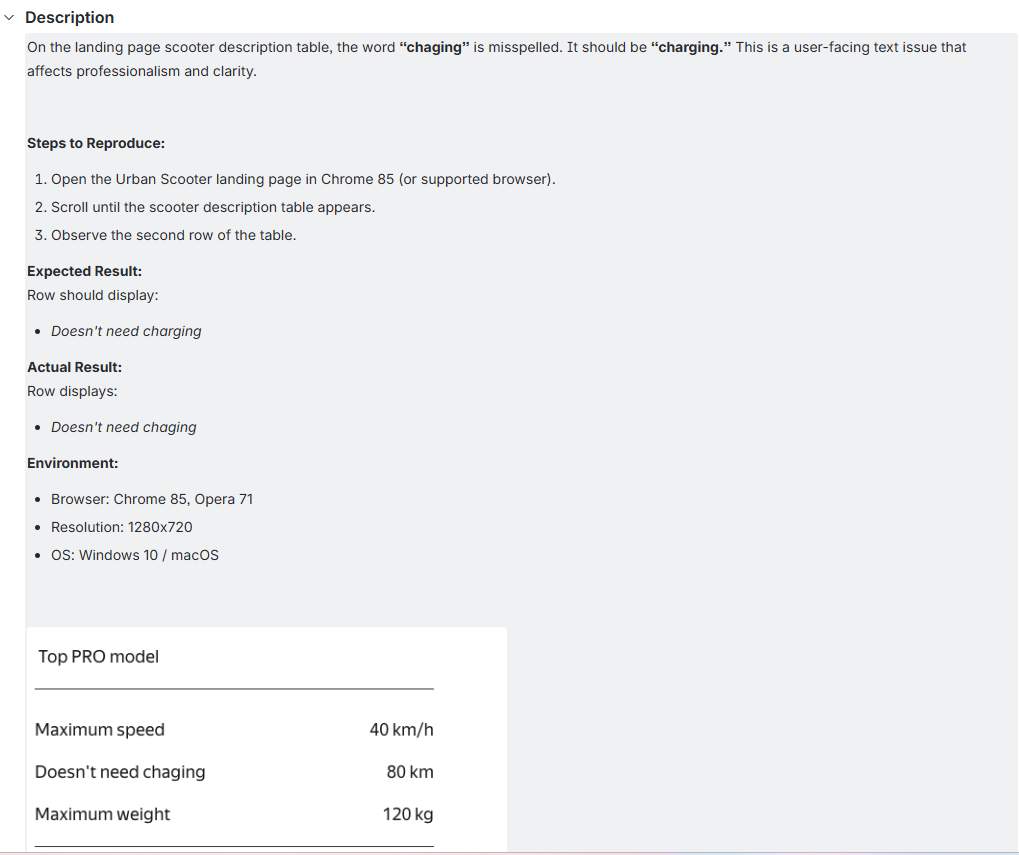
Task: Select the Browser: Chrome 85 bullet
Action: (x=152, y=499)
